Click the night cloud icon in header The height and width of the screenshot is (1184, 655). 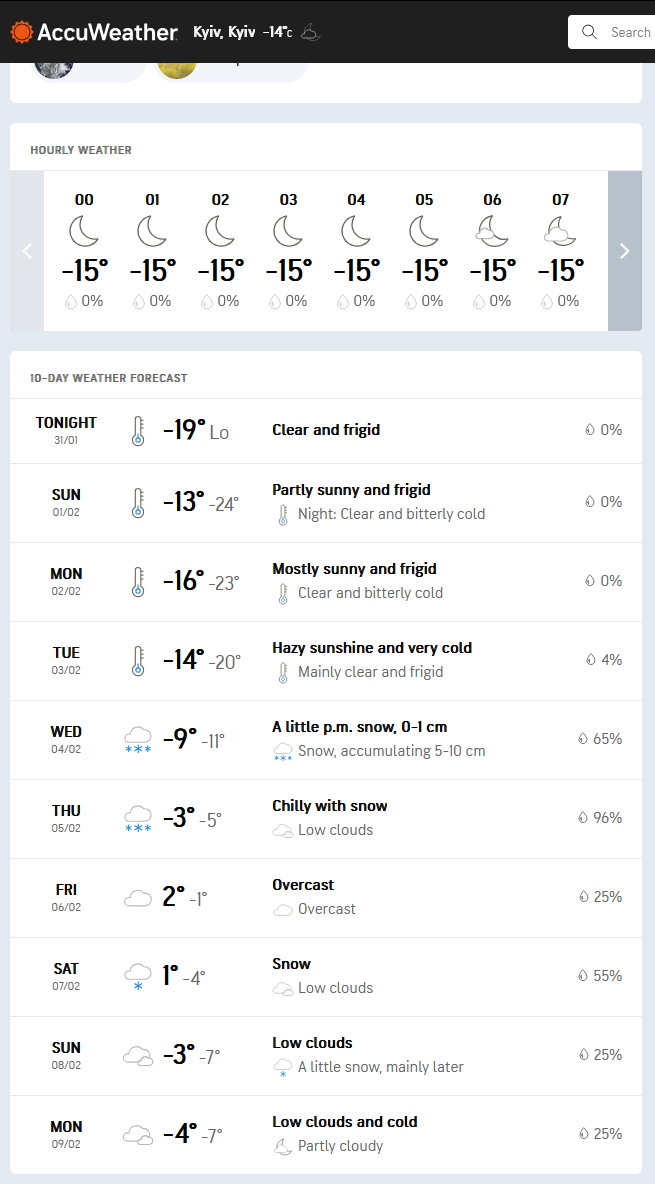point(311,32)
